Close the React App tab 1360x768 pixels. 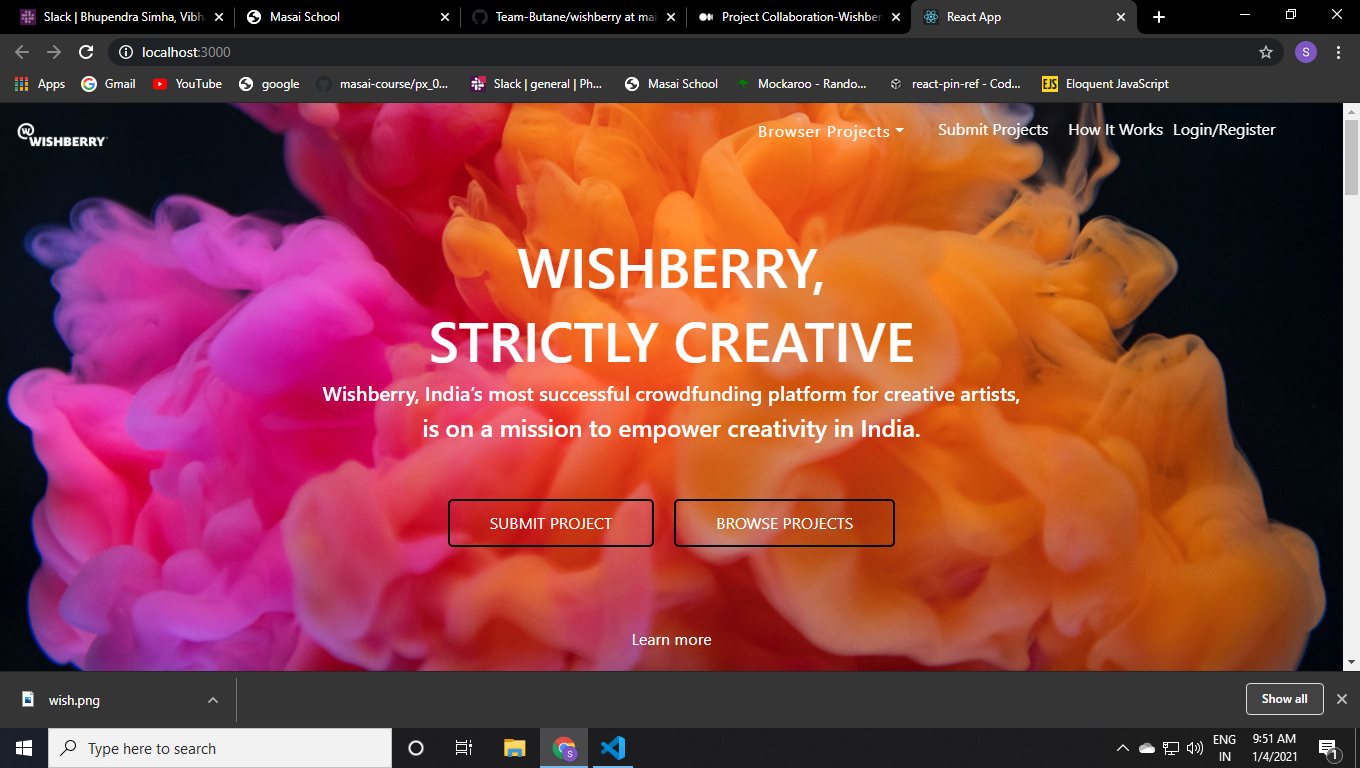1121,17
